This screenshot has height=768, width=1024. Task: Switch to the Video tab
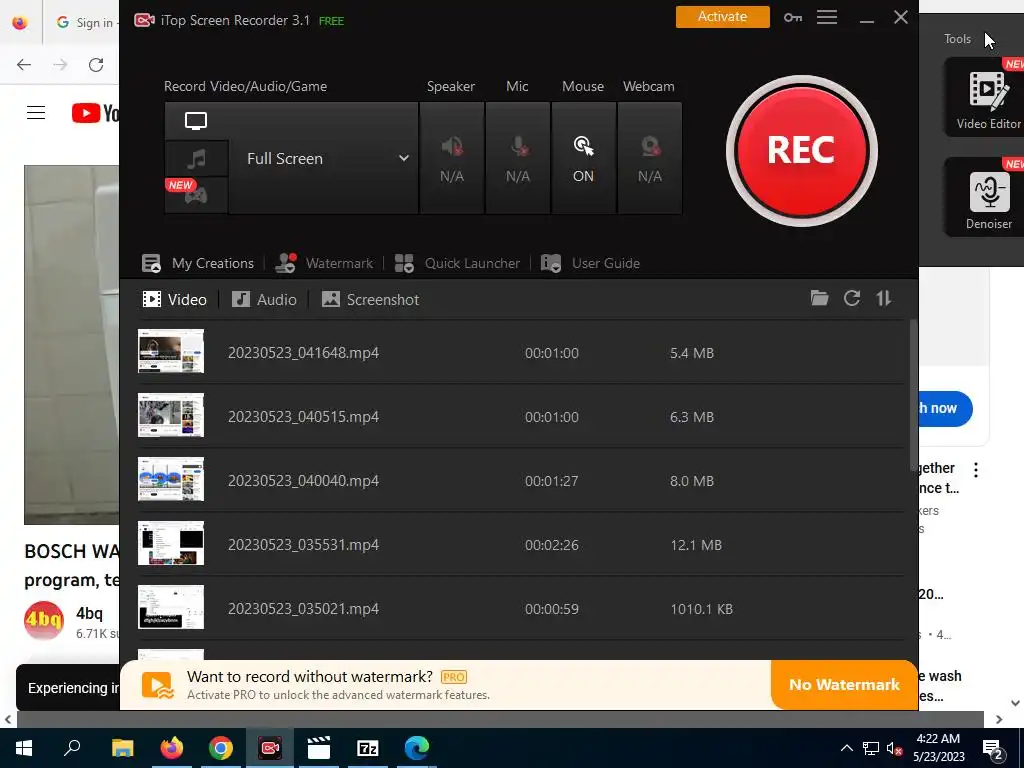pos(174,300)
